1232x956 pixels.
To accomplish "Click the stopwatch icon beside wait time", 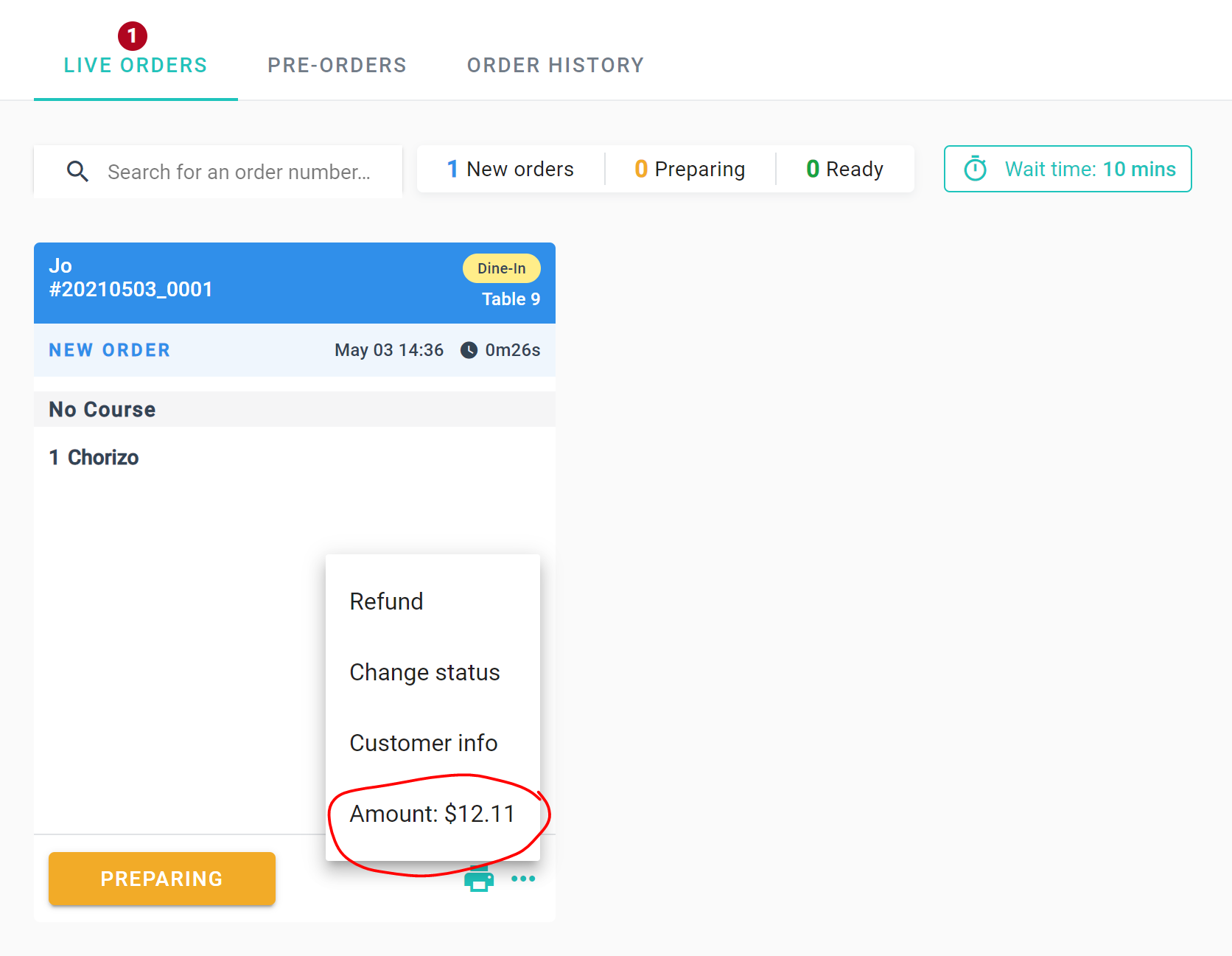I will [x=976, y=169].
